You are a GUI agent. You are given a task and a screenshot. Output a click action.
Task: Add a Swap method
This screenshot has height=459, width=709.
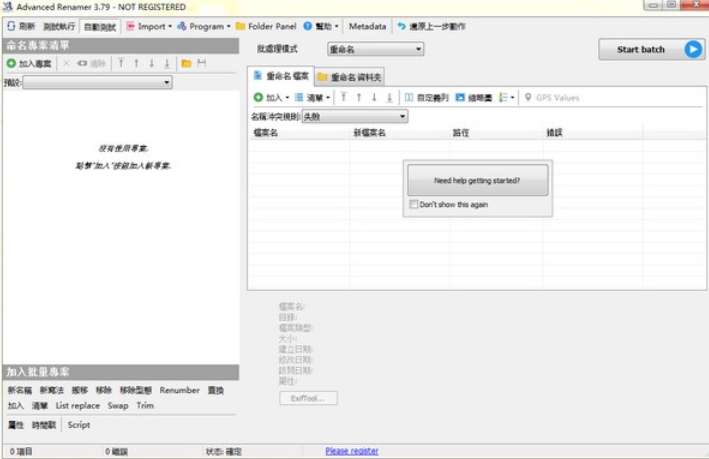118,406
